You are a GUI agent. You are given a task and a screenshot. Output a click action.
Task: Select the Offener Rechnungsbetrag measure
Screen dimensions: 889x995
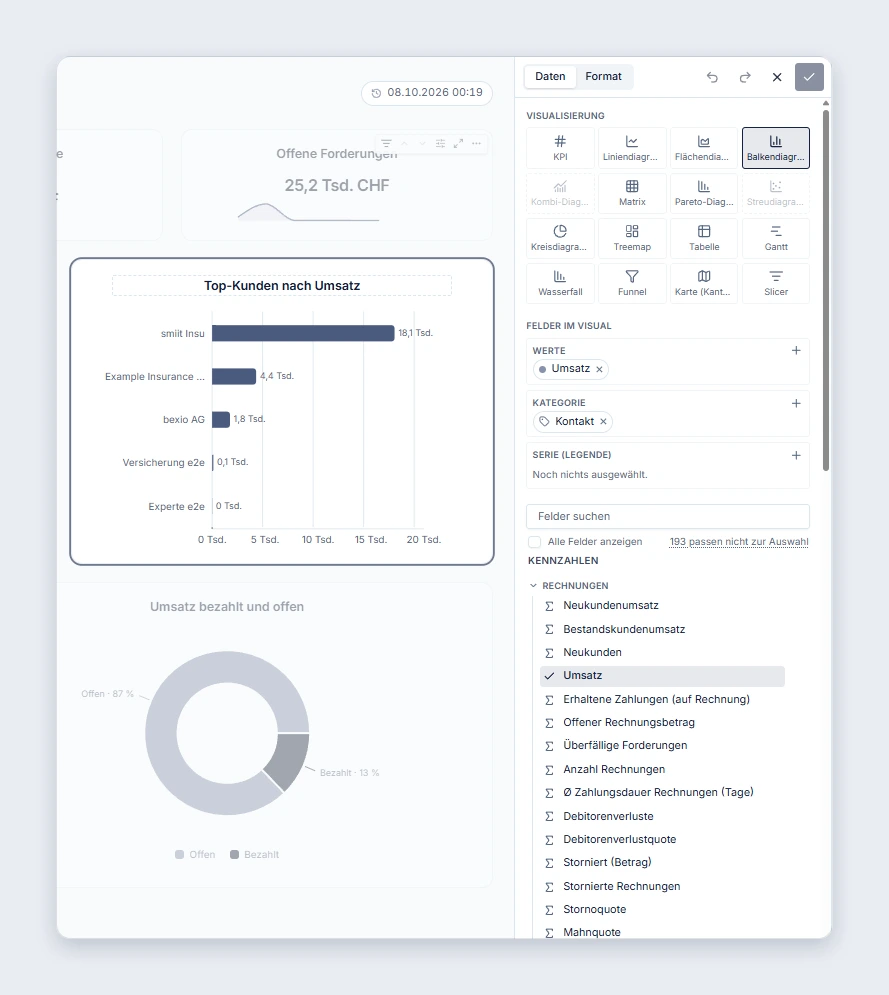click(x=662, y=722)
